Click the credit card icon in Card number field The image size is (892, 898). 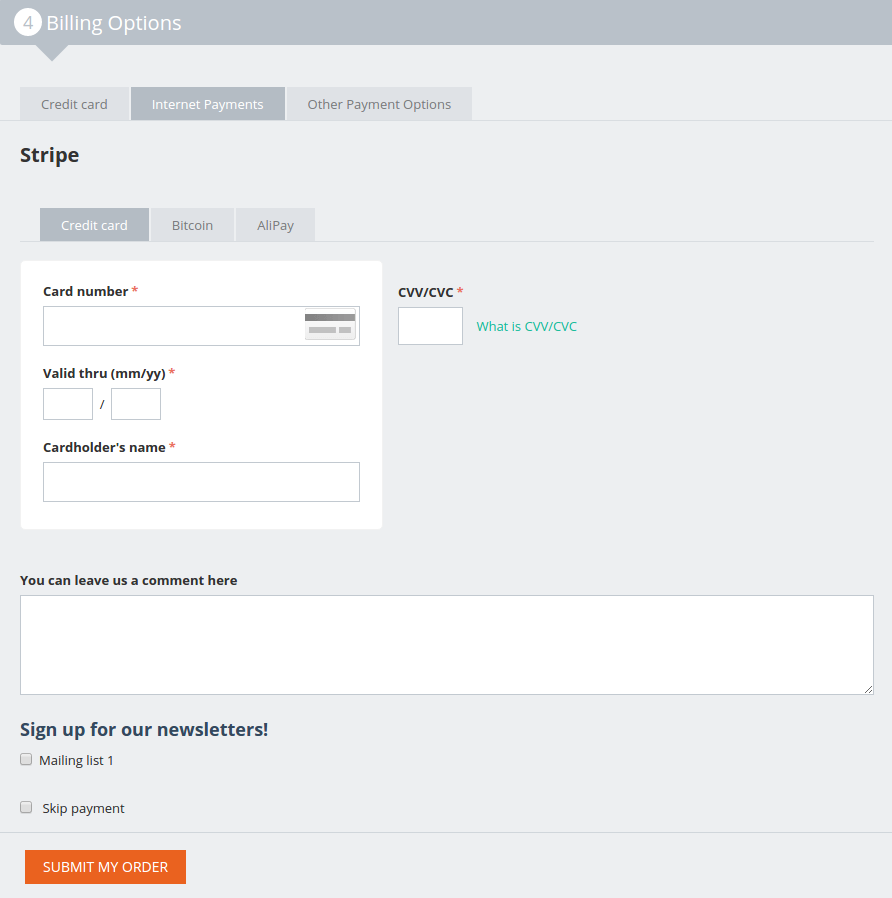(330, 325)
